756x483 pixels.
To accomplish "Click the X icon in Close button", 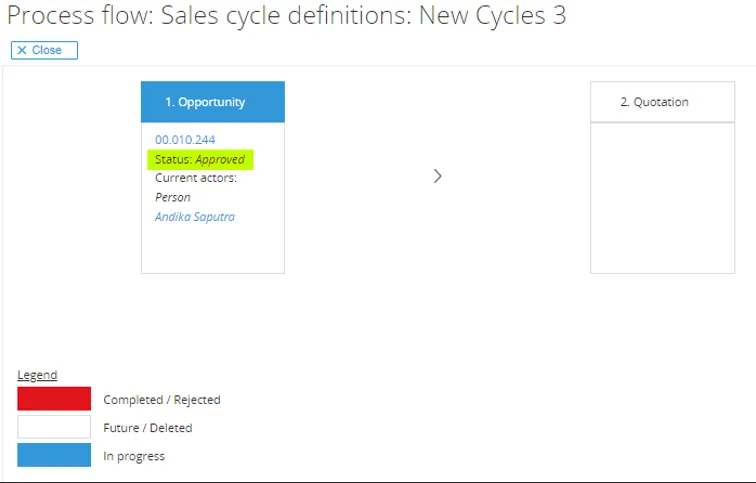I will click(22, 50).
